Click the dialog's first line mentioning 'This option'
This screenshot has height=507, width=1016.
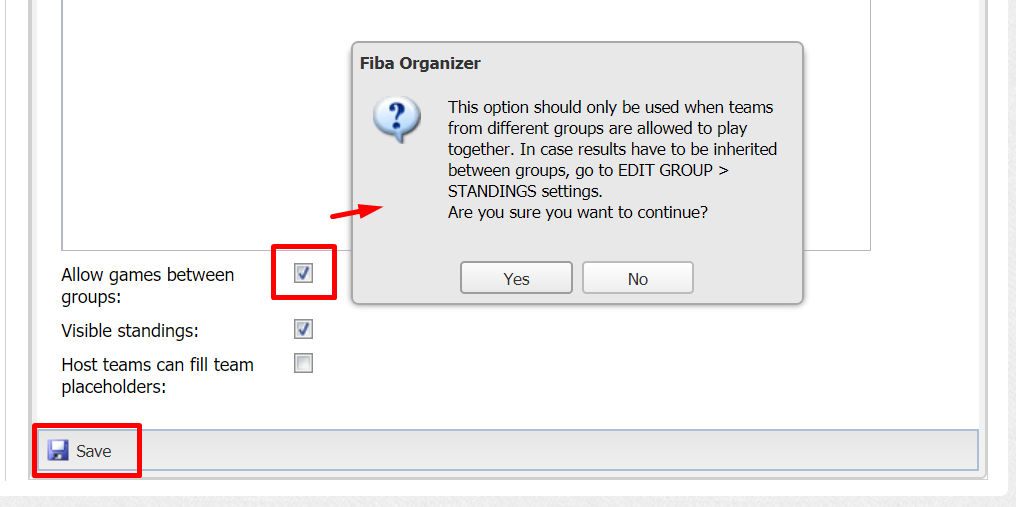tap(610, 106)
